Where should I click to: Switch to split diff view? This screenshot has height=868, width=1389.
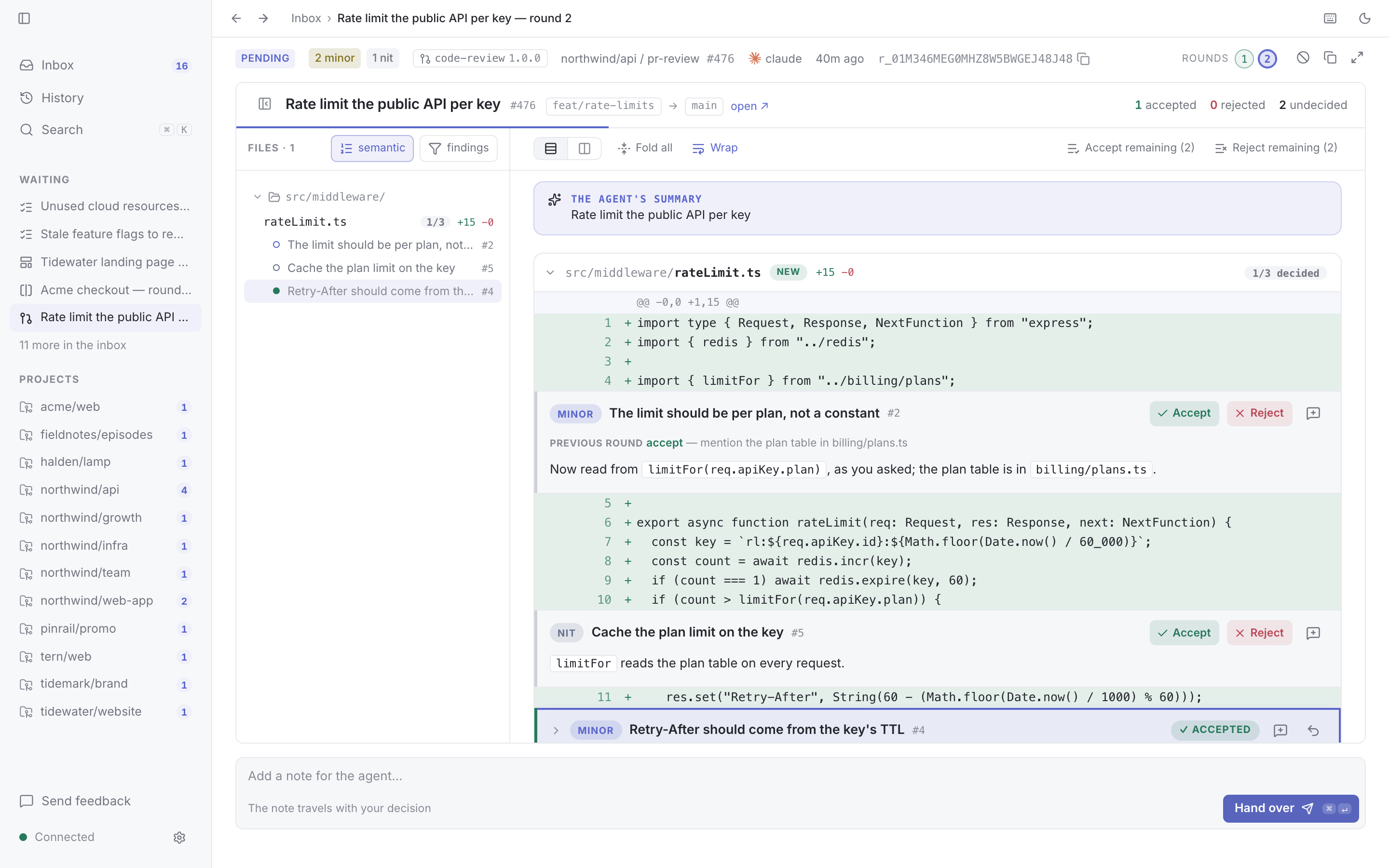[x=585, y=148]
